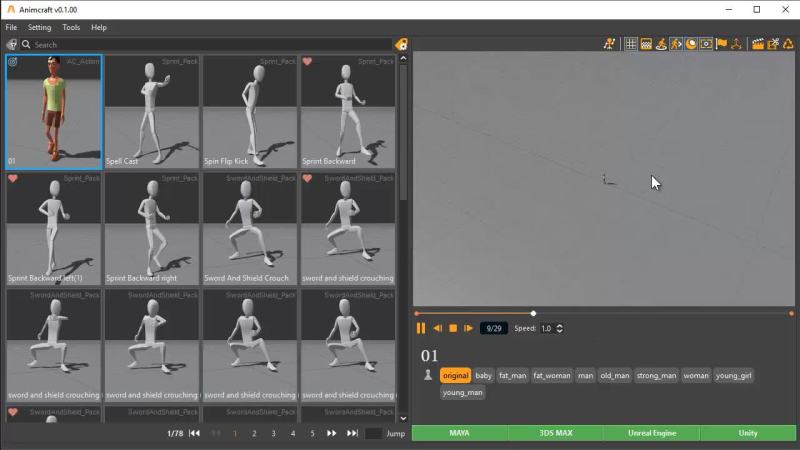Click the orange flag icon

coord(721,44)
